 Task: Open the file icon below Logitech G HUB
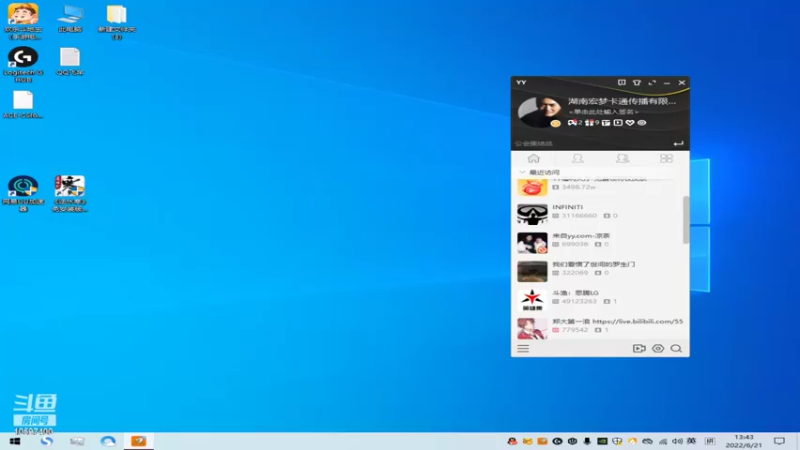tap(23, 105)
